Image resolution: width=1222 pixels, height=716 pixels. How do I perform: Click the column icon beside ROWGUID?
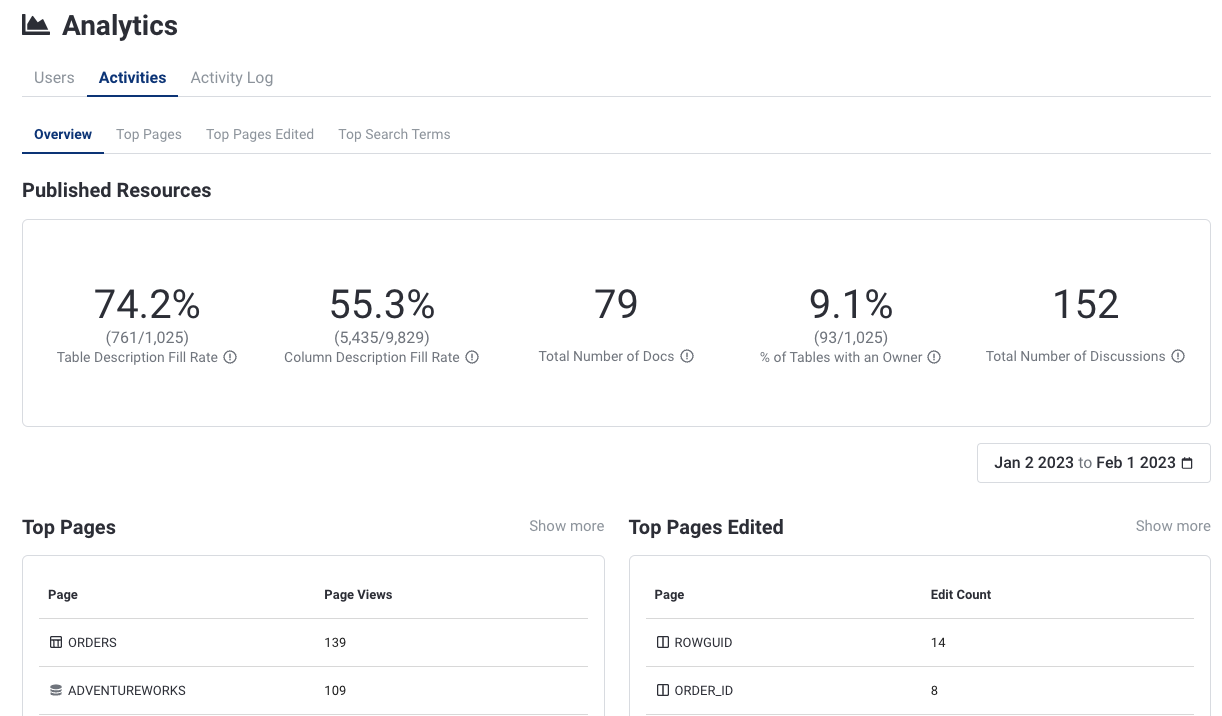(x=662, y=642)
